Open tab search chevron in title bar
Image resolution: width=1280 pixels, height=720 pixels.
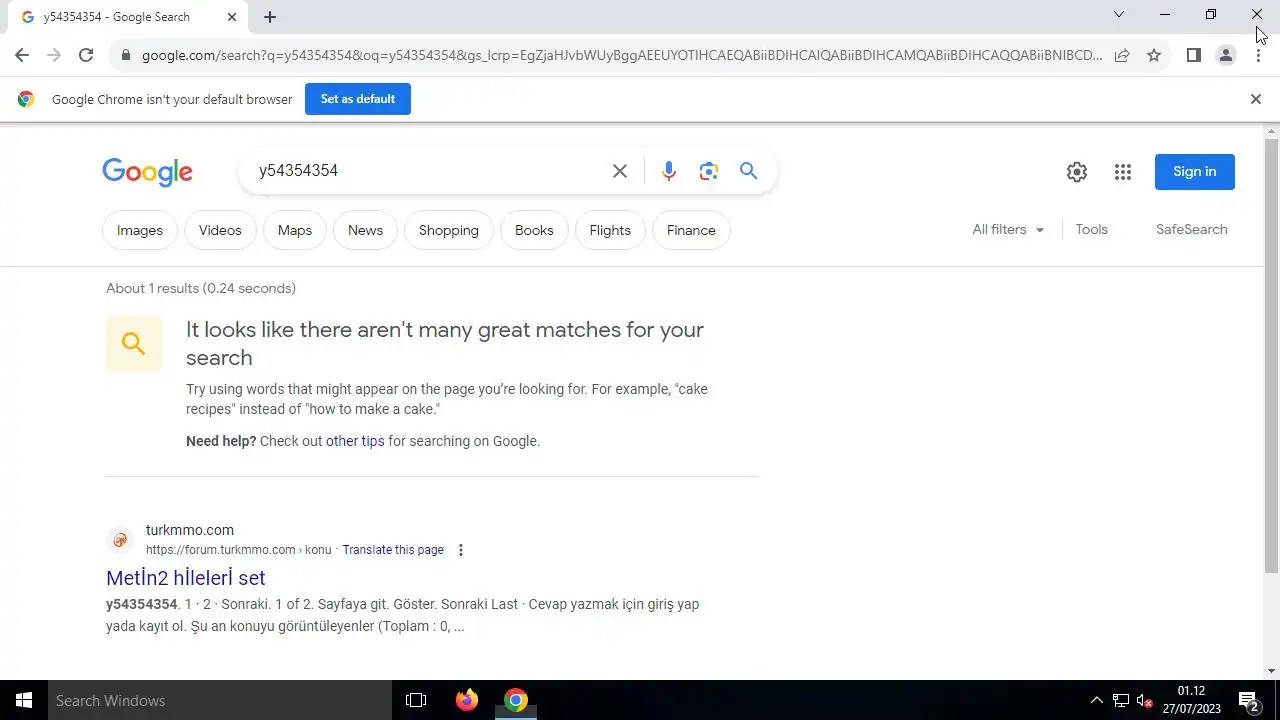(1119, 14)
